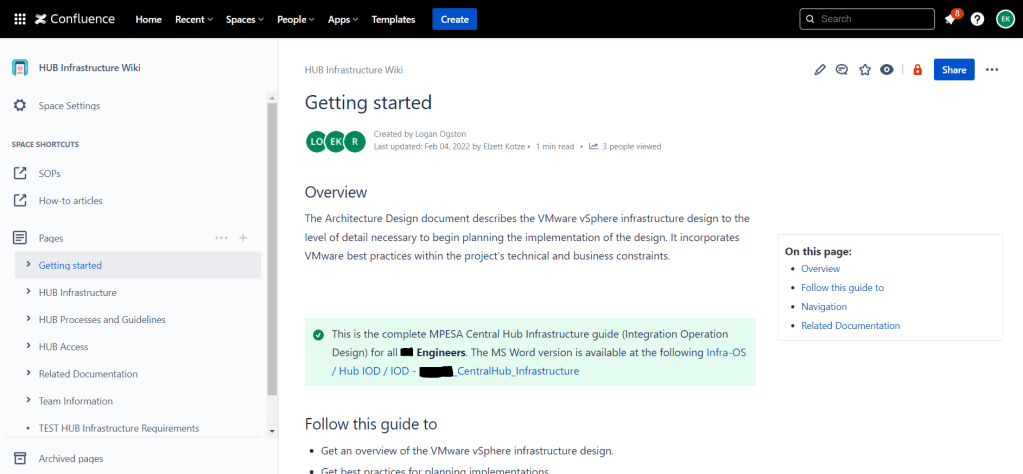The width and height of the screenshot is (1023, 474).
Task: Jump to Related Documentation in page contents
Action: tap(850, 326)
